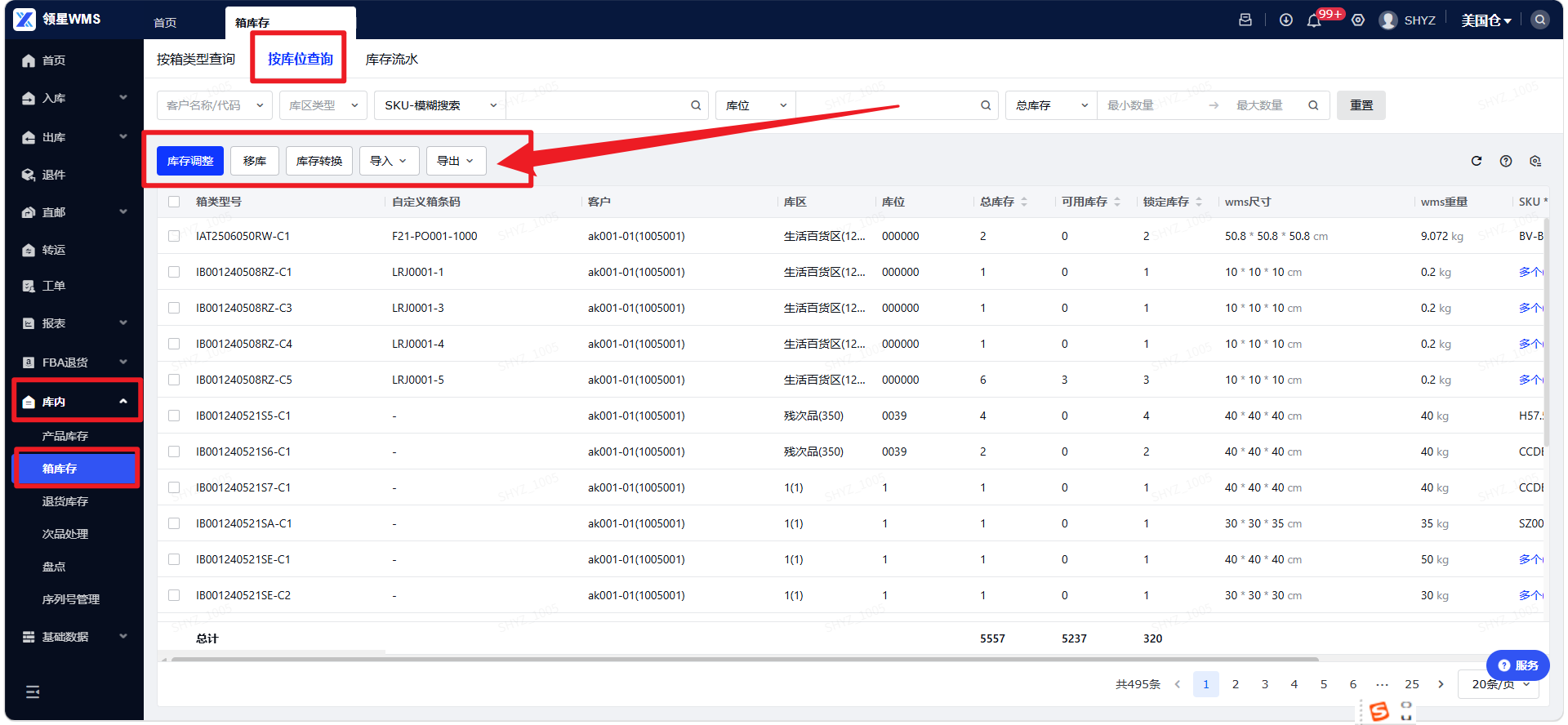Click the table refresh icon
This screenshot has width=1568, height=725.
click(x=1477, y=161)
